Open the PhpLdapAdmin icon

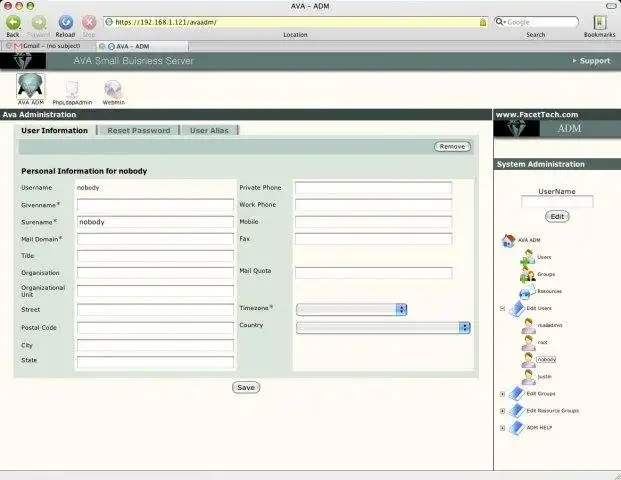(x=72, y=89)
